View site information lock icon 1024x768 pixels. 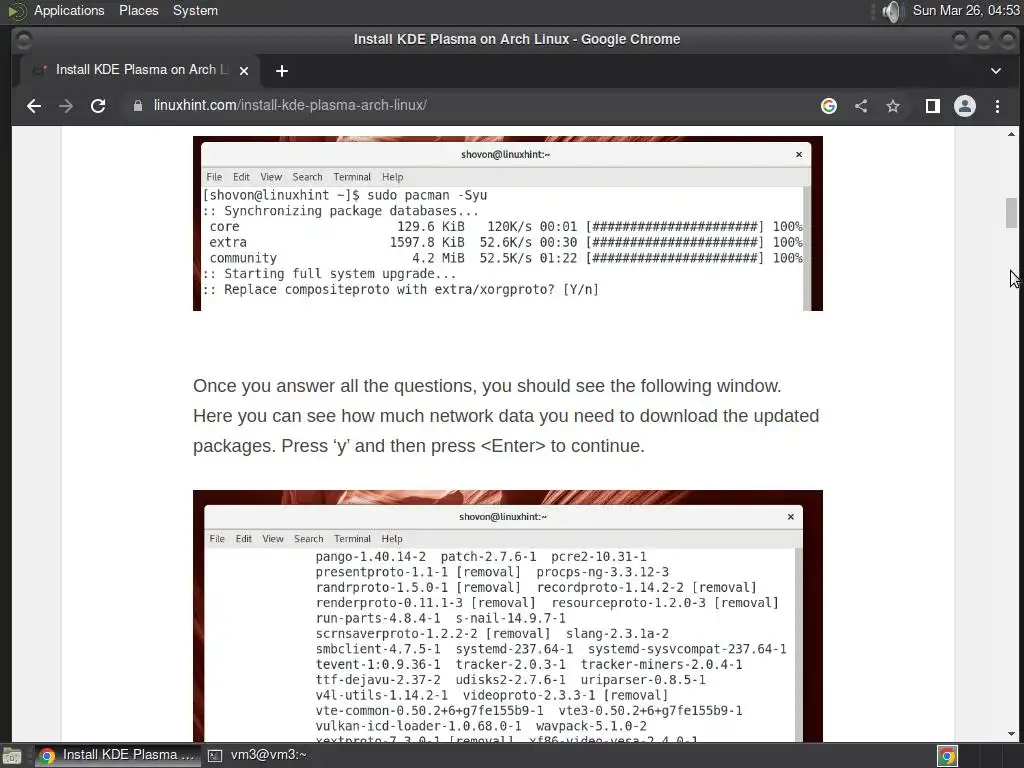pyautogui.click(x=138, y=106)
